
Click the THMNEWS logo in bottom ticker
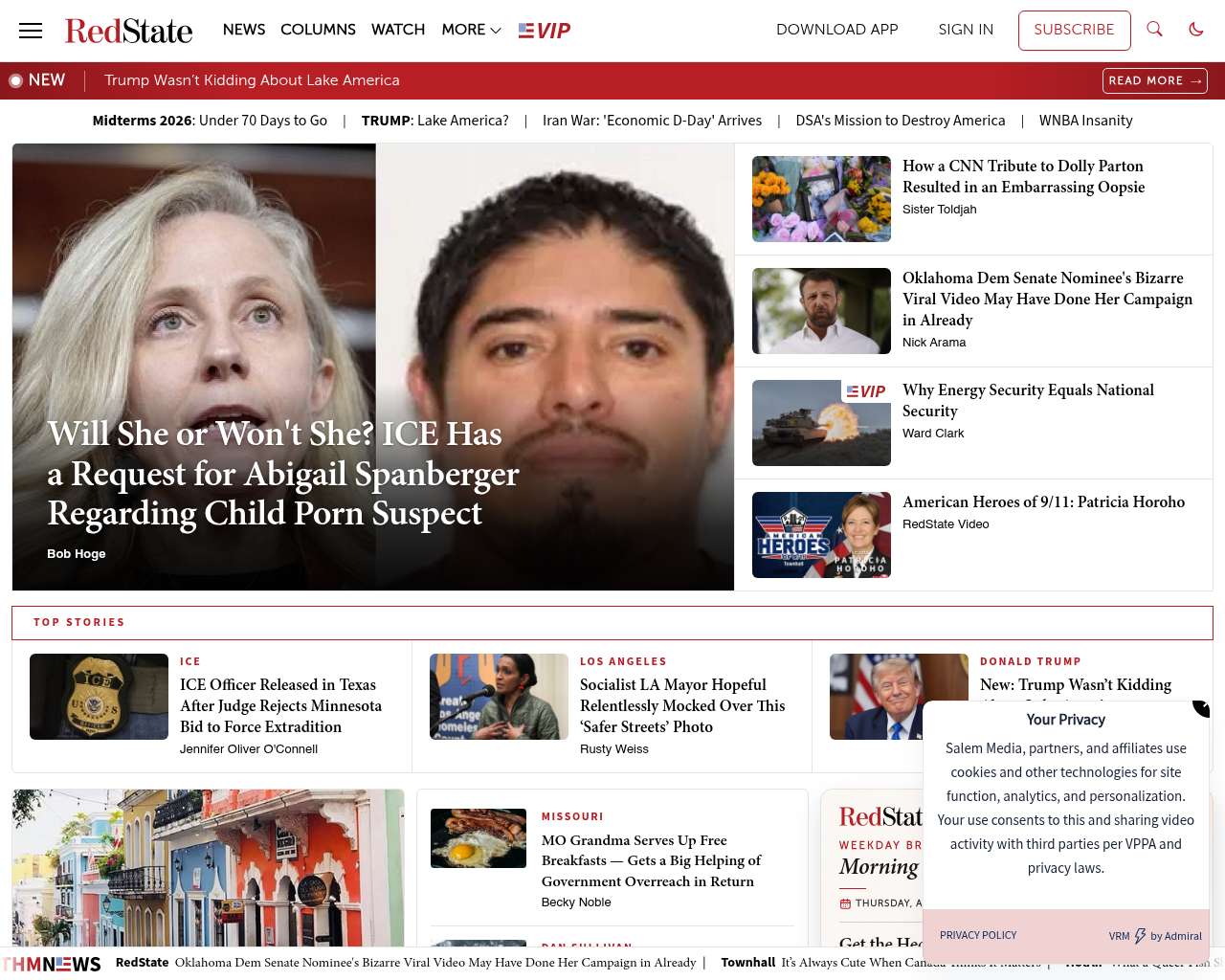(51, 964)
